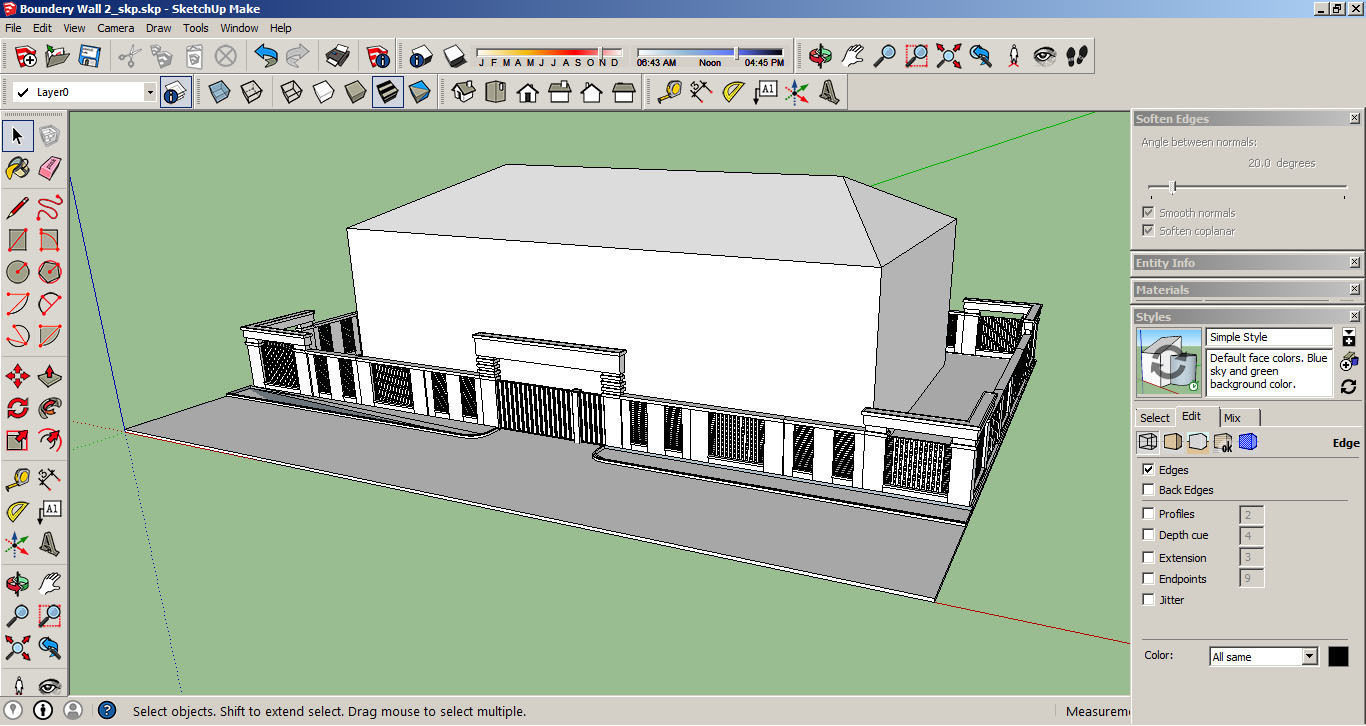Enable the Extension checkbox

[1148, 558]
